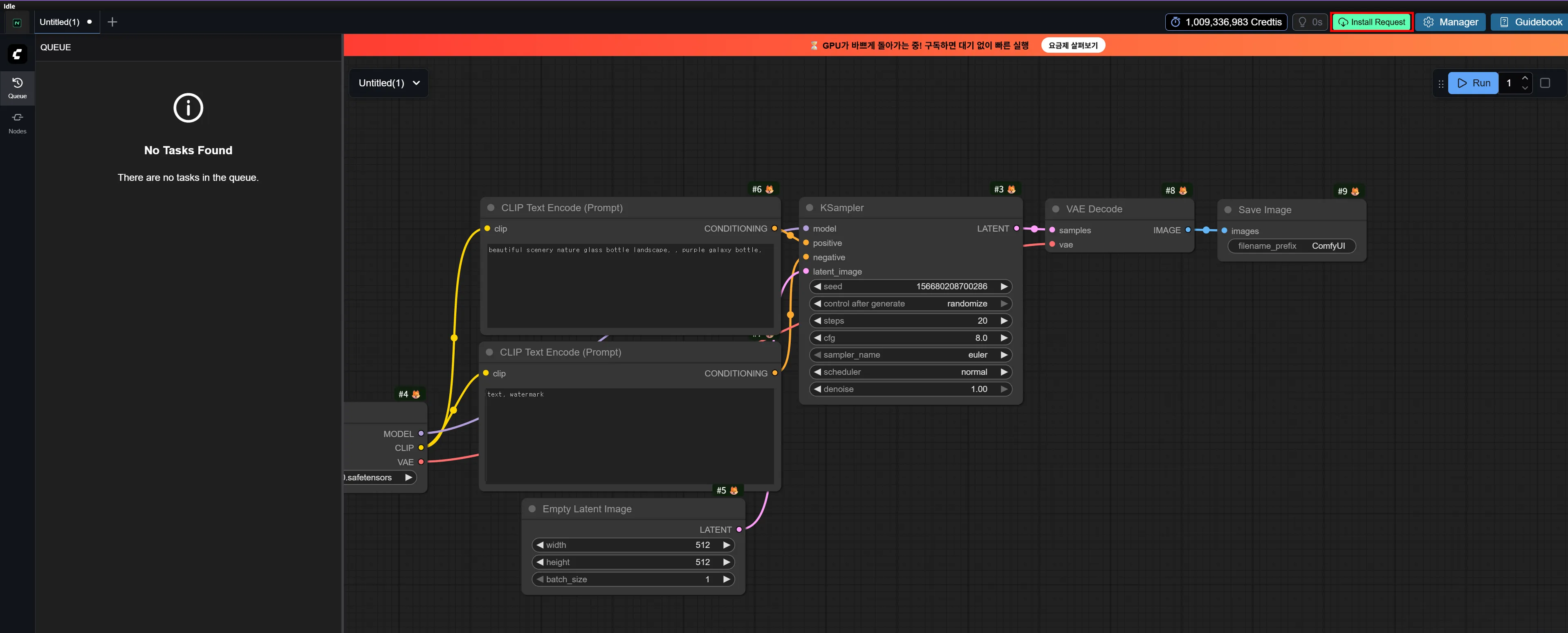1568x633 pixels.
Task: Toggle collapse dot on Empty Latent Image node
Action: 532,509
